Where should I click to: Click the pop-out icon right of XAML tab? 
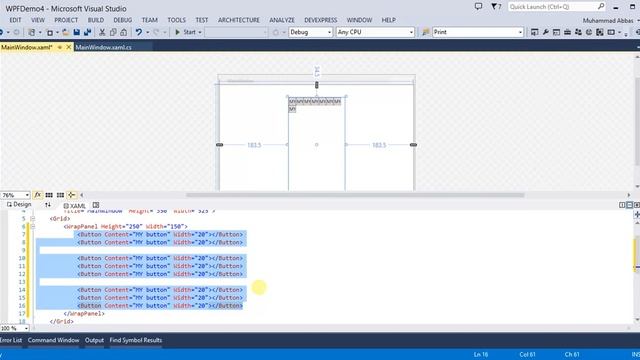[96, 205]
